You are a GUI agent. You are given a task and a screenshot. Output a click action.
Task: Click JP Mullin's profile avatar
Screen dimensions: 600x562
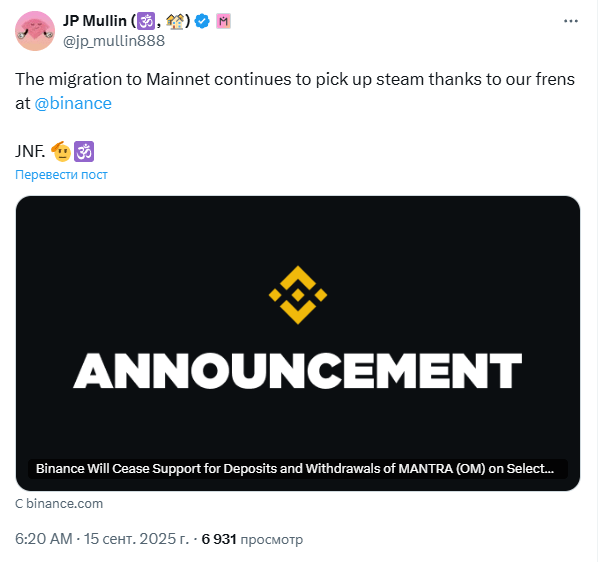[34, 31]
